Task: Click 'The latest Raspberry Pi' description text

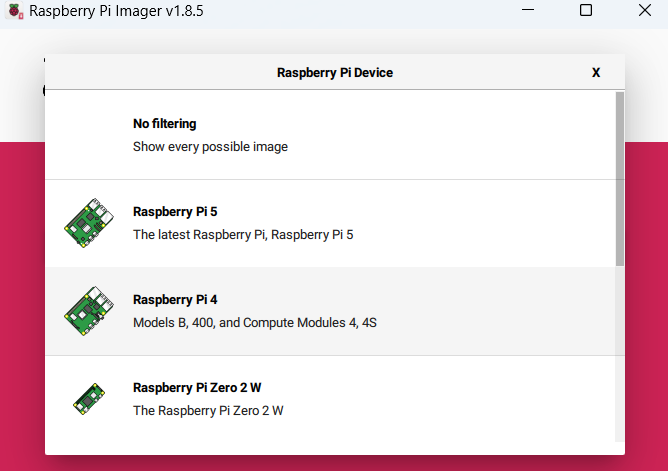Action: (x=243, y=235)
